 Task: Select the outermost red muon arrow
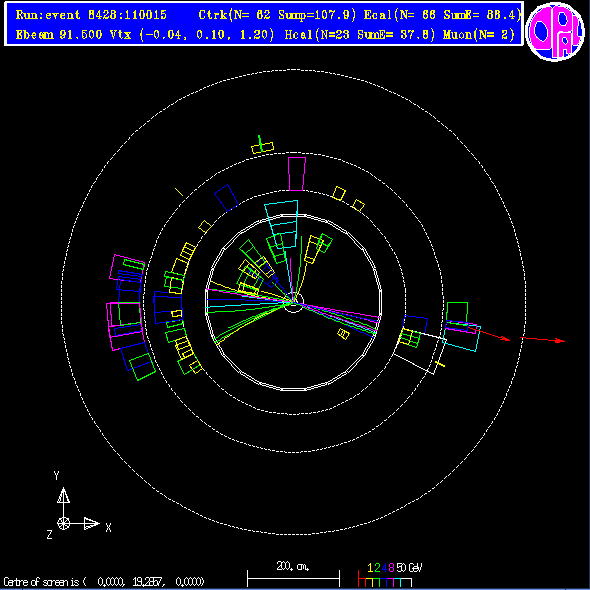click(x=543, y=340)
